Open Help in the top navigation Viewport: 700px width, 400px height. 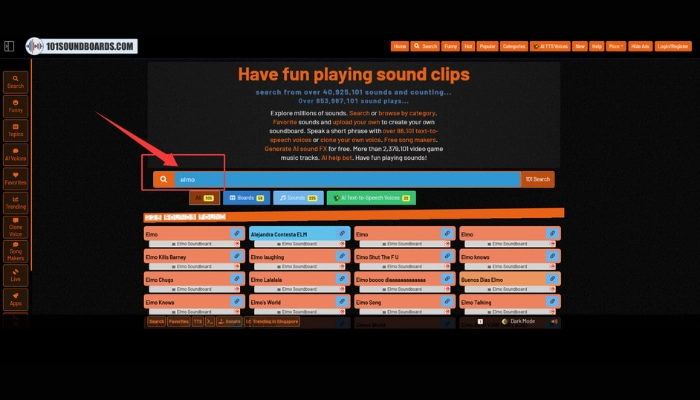[596, 46]
